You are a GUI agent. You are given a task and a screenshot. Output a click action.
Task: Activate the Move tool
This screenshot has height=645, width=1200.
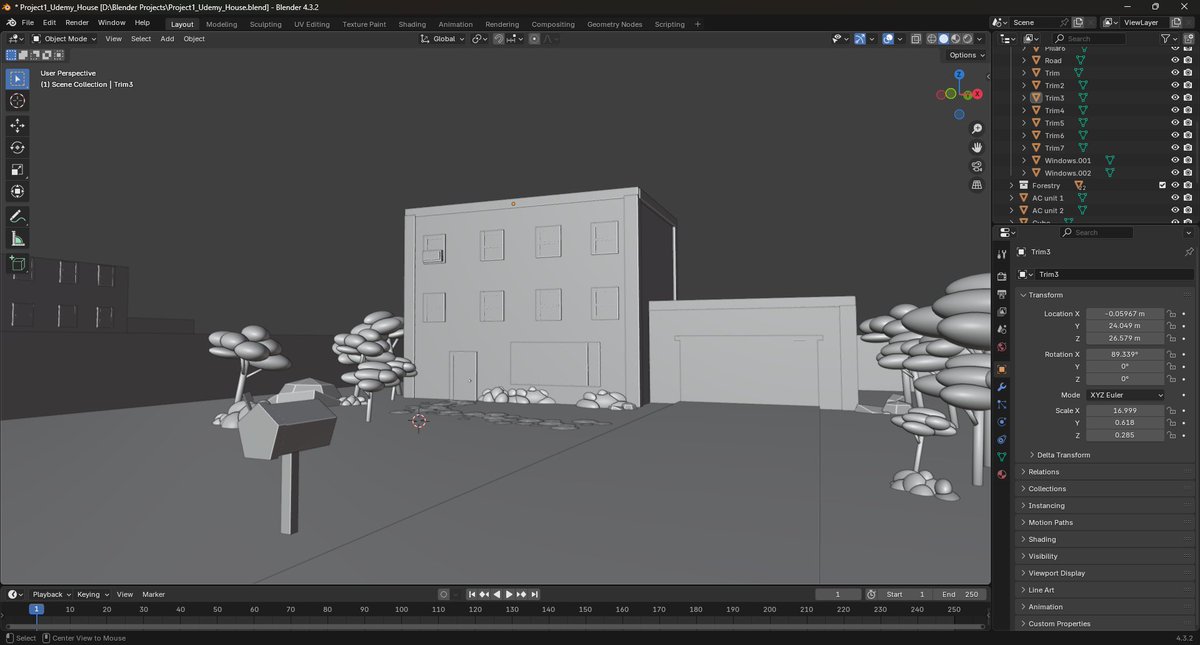coord(17,125)
